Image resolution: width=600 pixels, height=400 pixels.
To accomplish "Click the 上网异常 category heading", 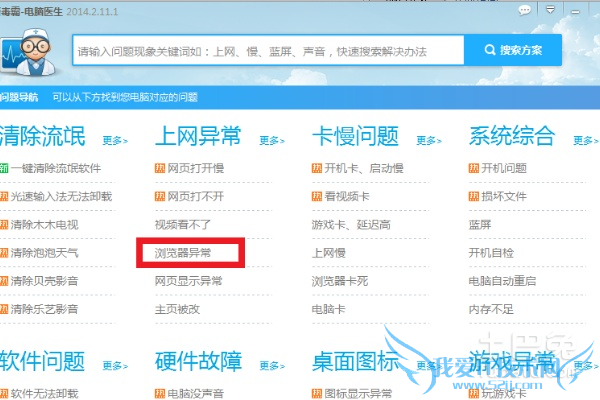I will (198, 136).
